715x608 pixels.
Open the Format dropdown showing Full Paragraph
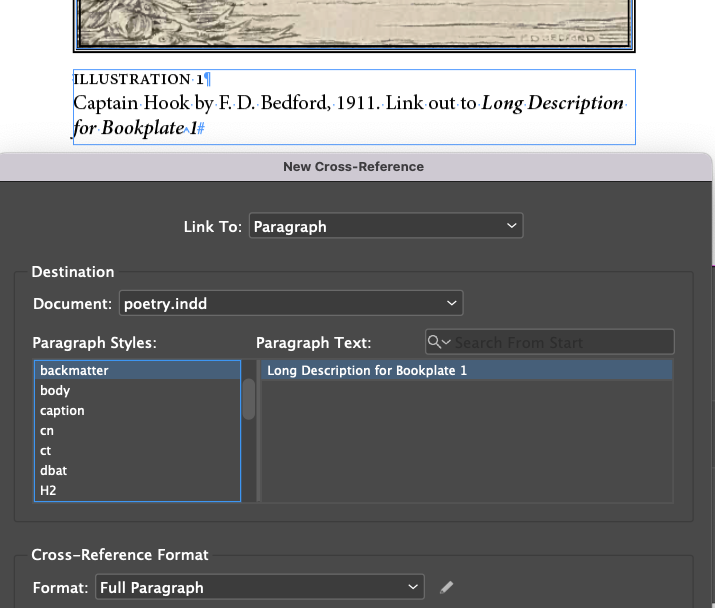(x=259, y=587)
